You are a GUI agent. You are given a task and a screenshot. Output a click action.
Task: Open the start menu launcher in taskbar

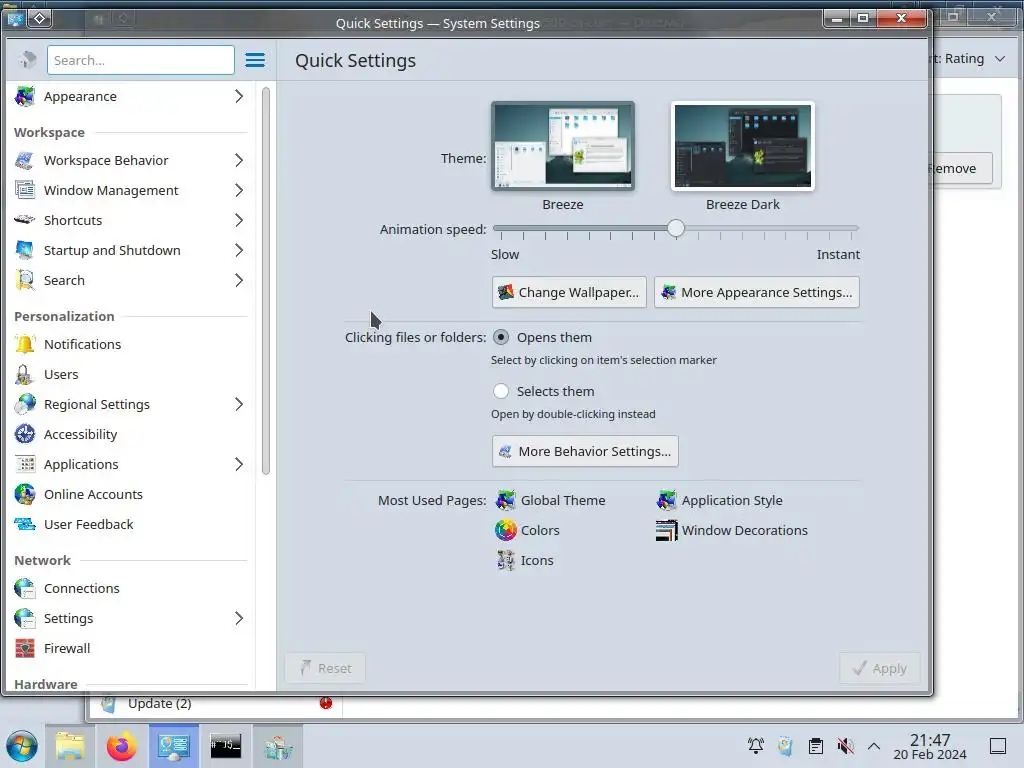[22, 746]
